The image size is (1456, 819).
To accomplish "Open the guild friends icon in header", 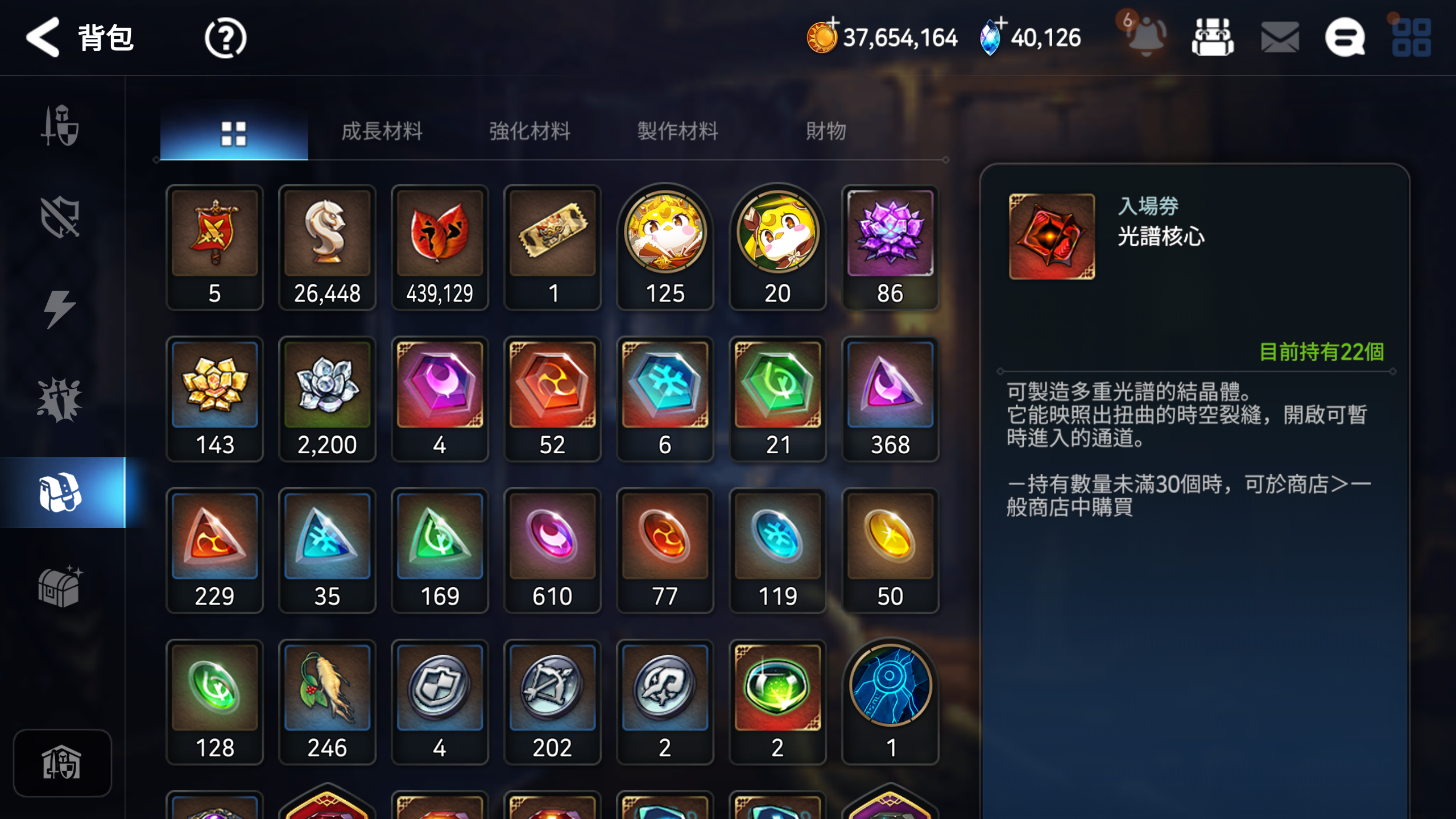I will pyautogui.click(x=1213, y=38).
